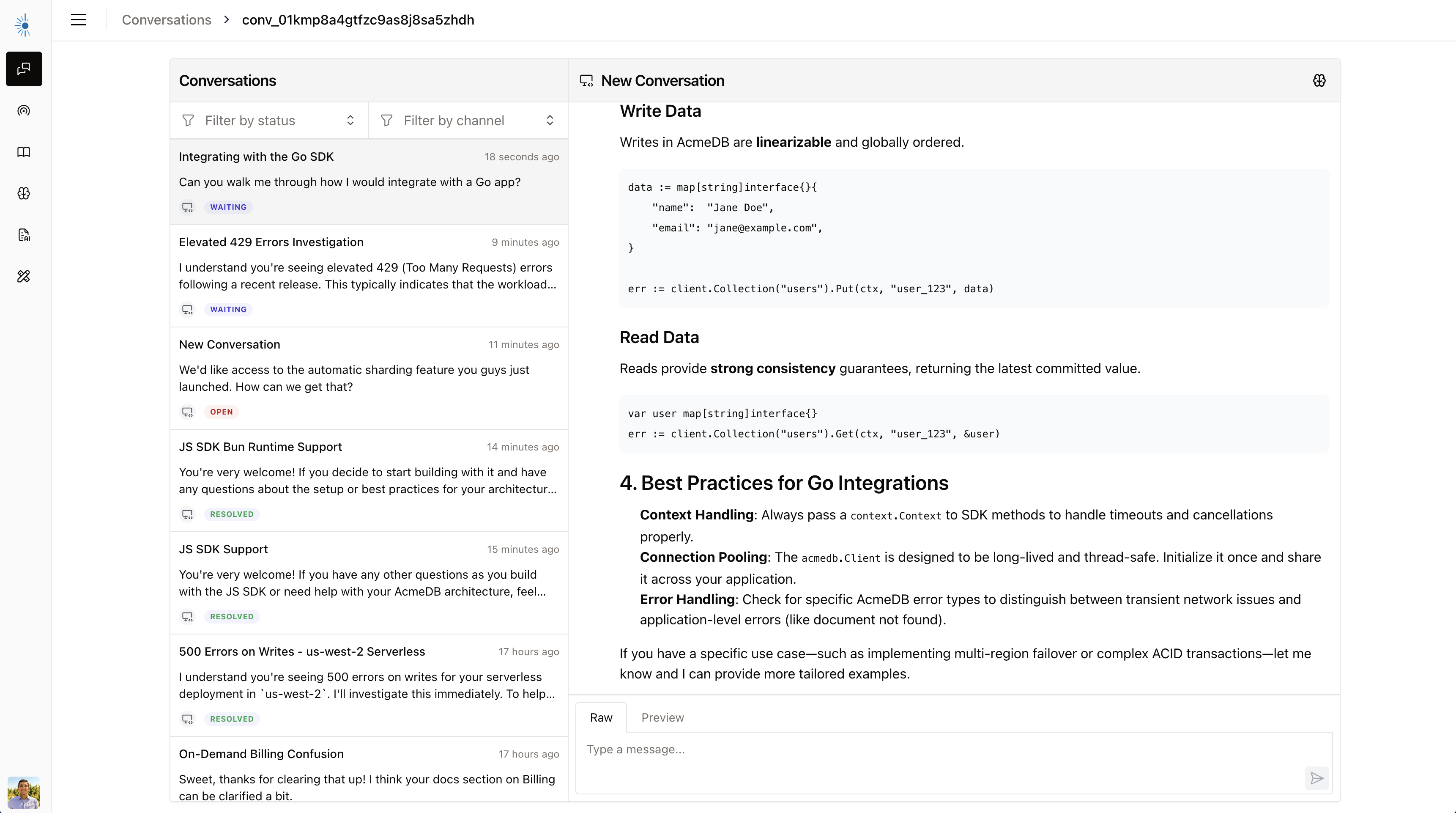
Task: Click the Type a message input field
Action: (x=848, y=750)
